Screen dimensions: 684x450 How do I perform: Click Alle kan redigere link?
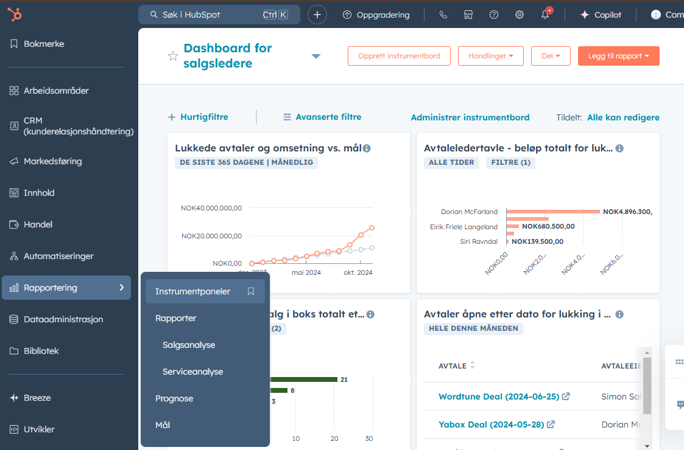623,117
